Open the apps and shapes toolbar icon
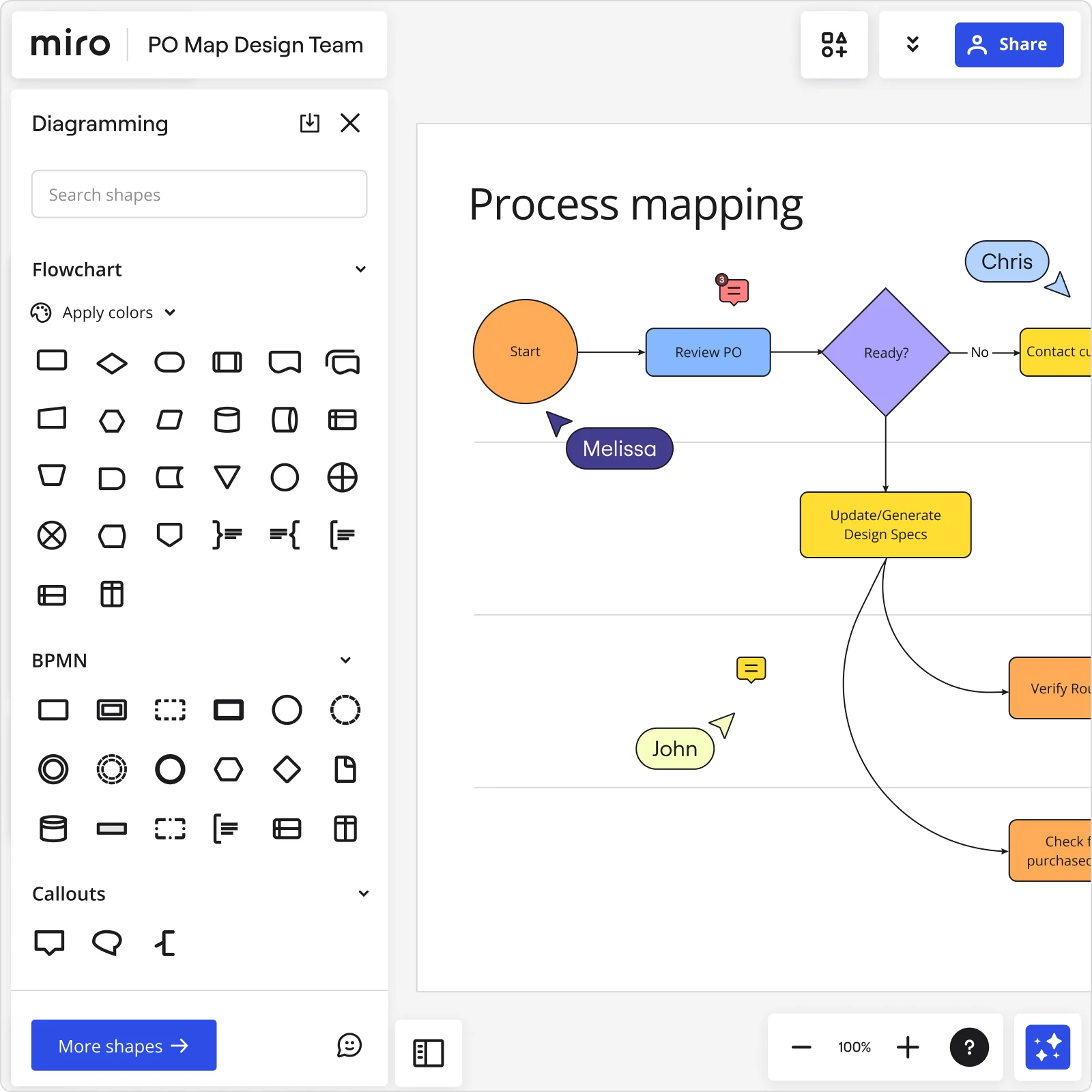Viewport: 1092px width, 1092px height. [x=834, y=45]
